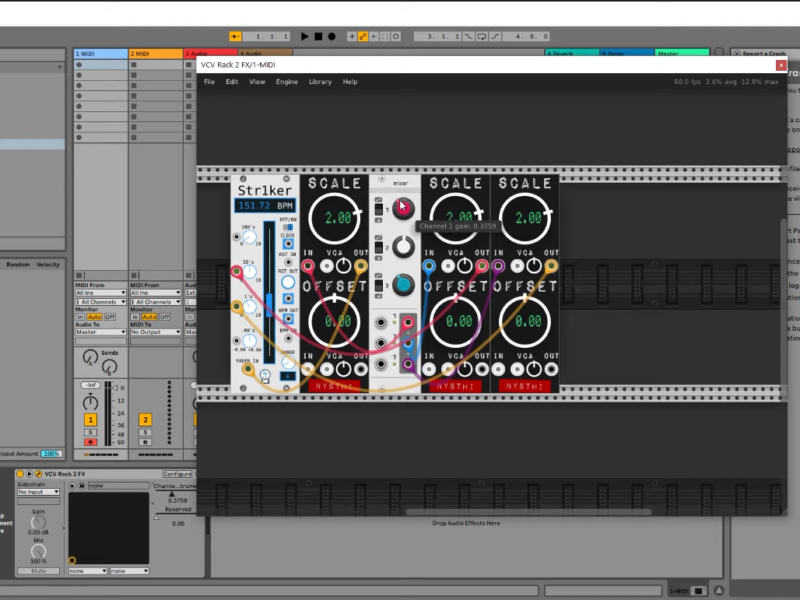
Task: Set track 1 Monitor to In
Action: 80,316
